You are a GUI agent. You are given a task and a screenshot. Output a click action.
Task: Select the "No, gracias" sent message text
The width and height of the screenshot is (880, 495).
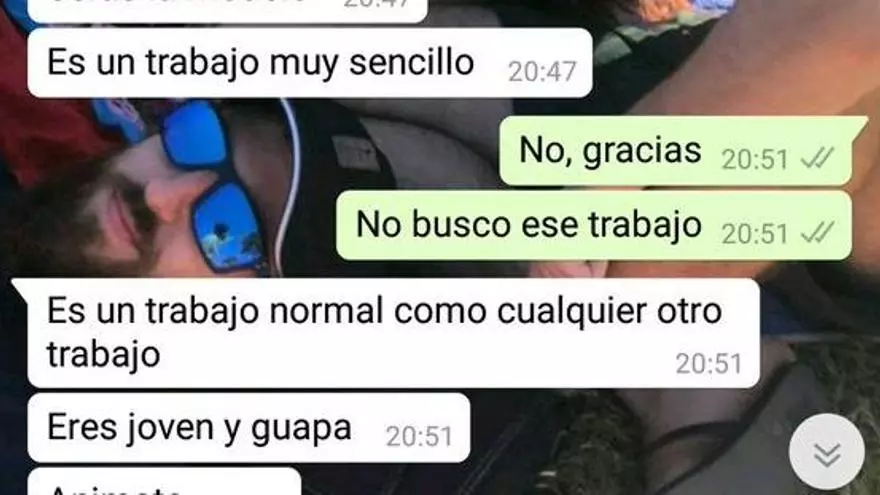pyautogui.click(x=611, y=150)
